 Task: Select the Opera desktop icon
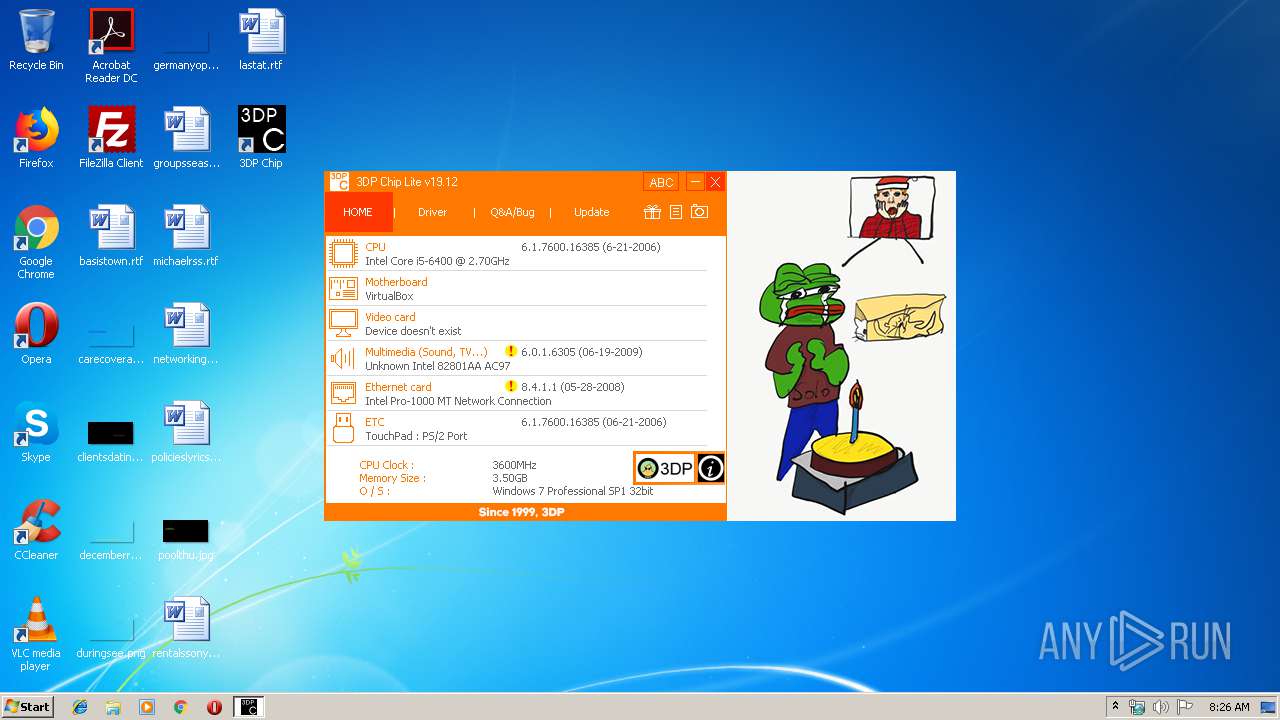pos(36,334)
